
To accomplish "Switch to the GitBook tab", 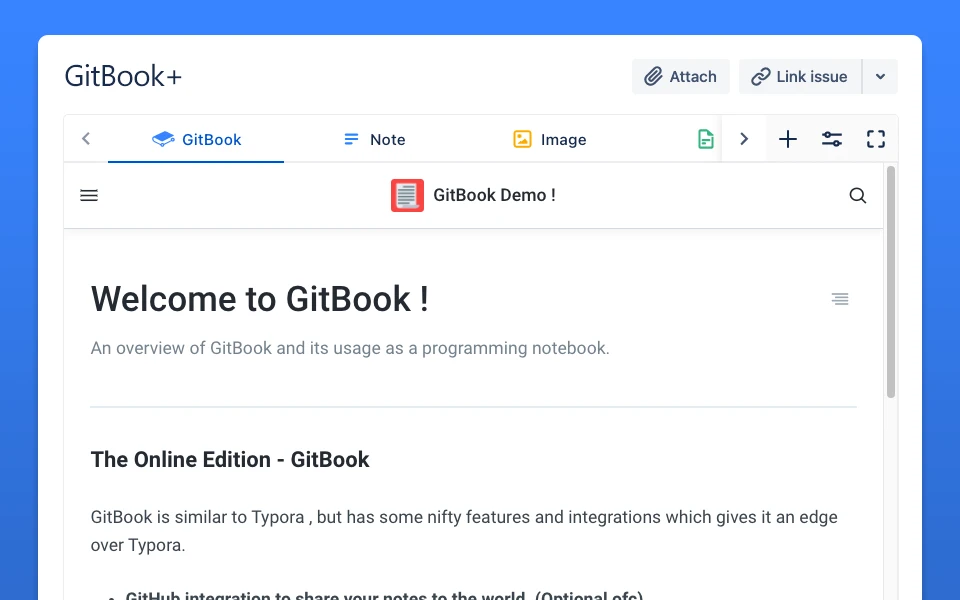I will 197,140.
